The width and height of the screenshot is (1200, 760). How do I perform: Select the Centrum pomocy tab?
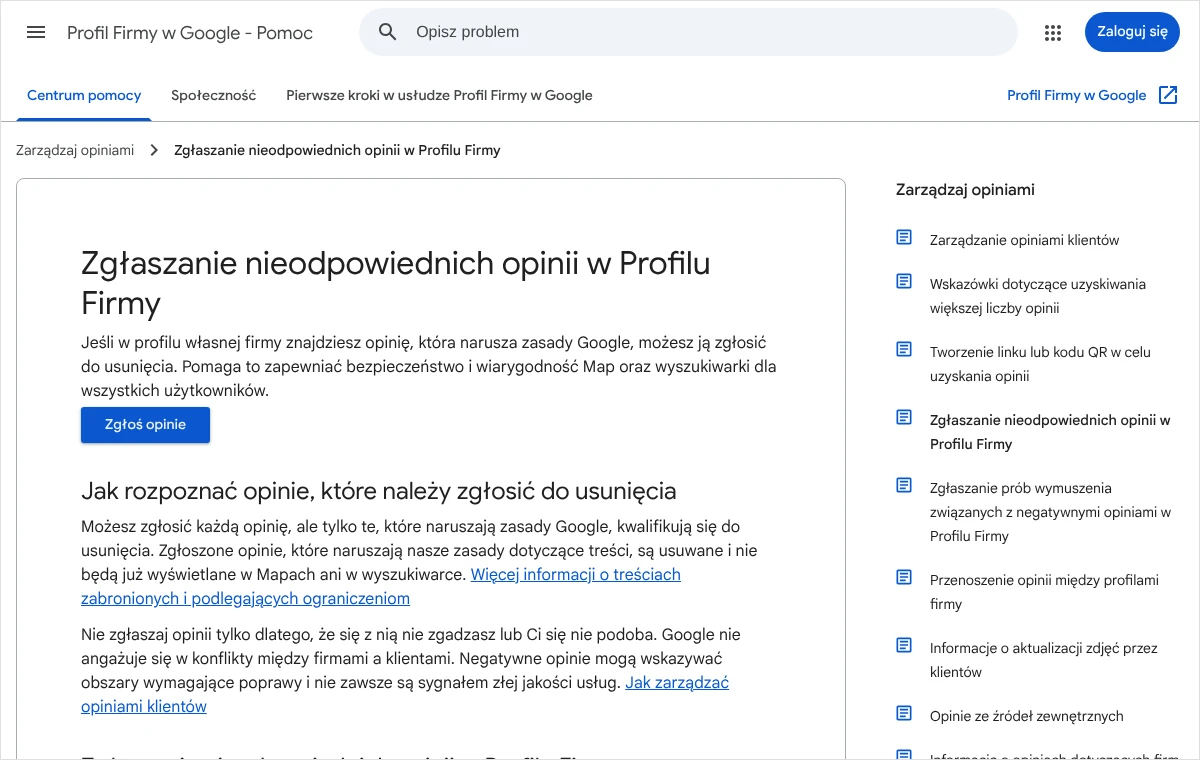84,96
